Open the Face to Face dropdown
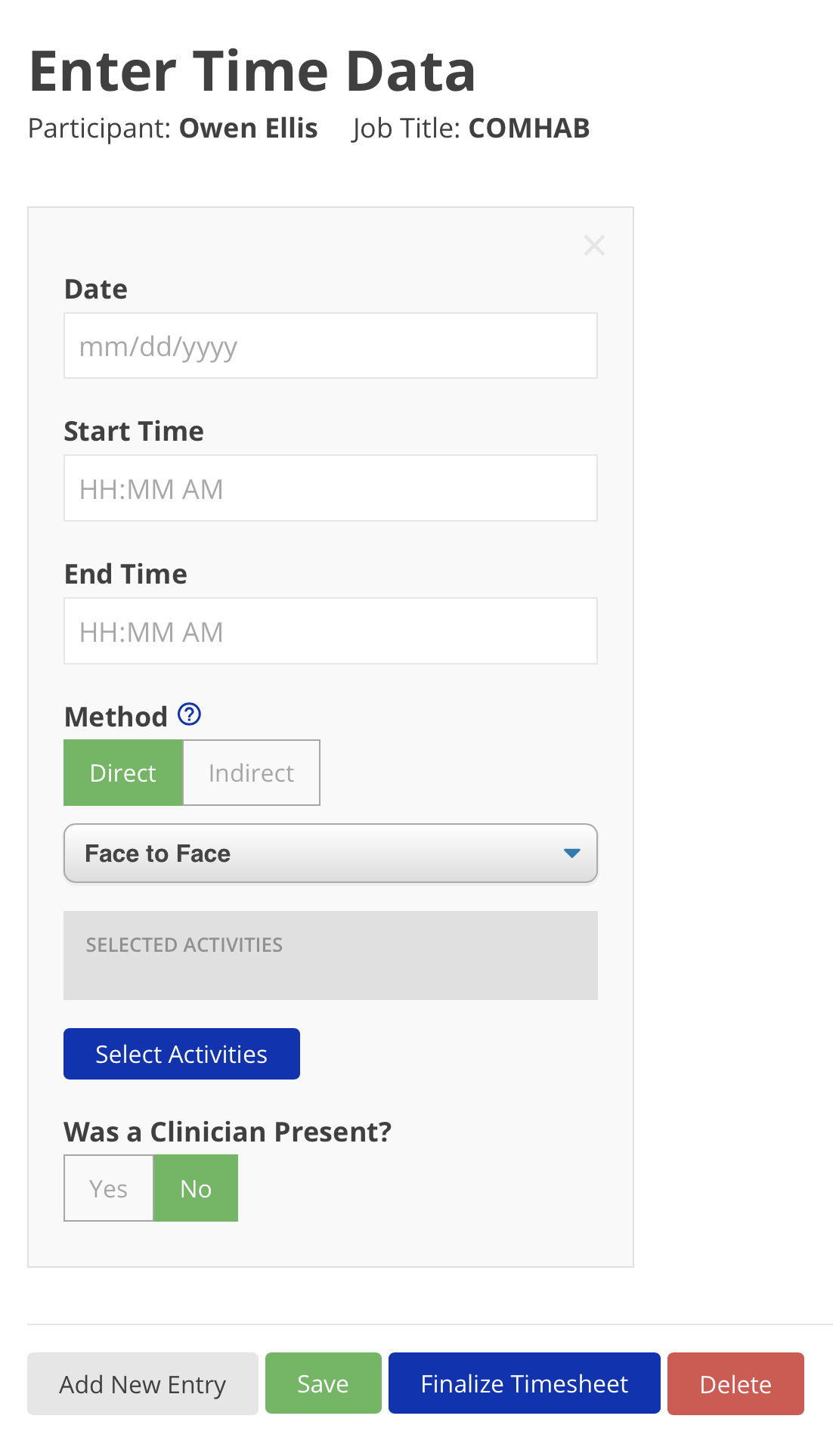The image size is (833, 1456). 330,853
